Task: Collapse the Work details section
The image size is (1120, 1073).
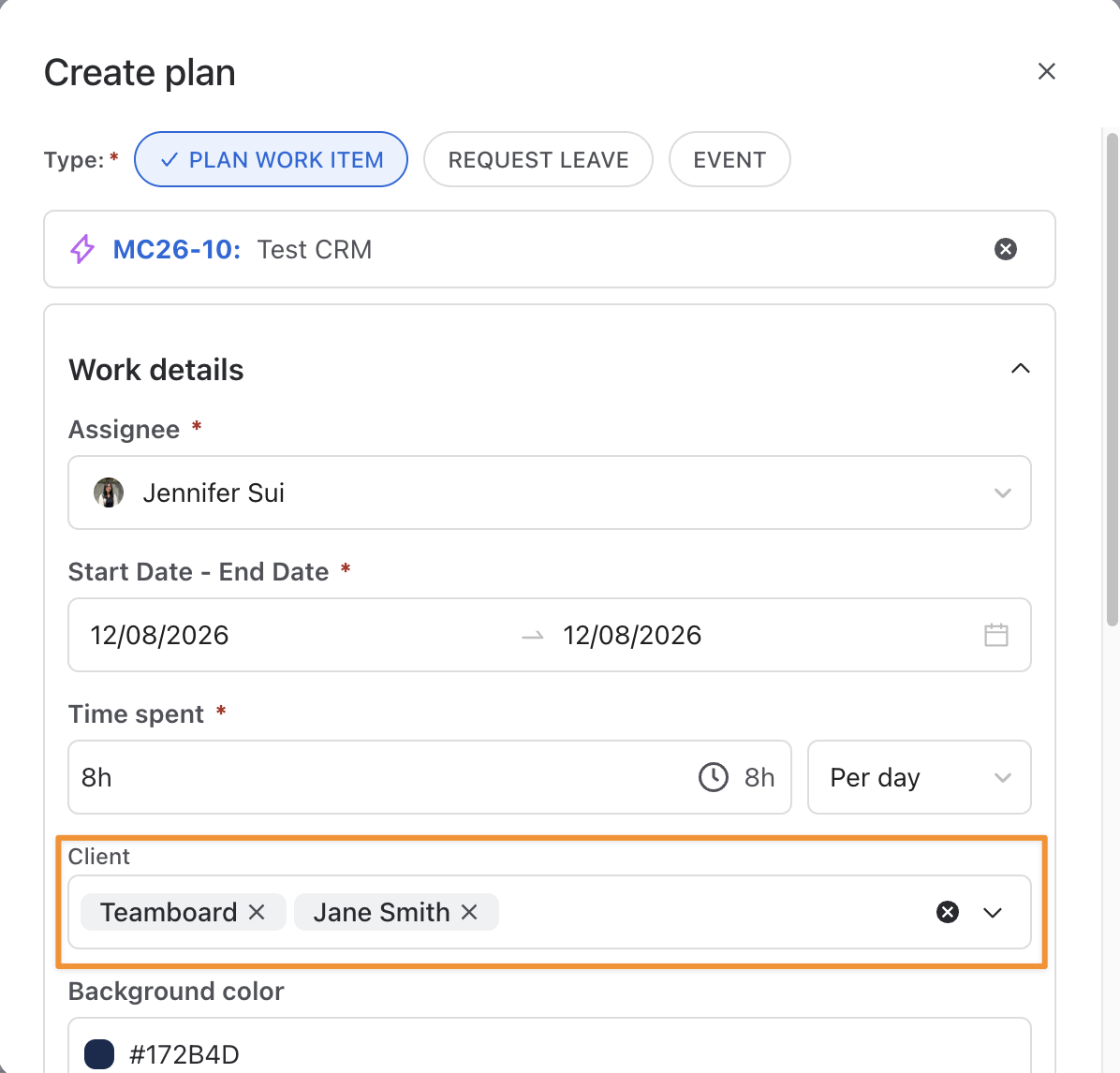Action: 1020,369
